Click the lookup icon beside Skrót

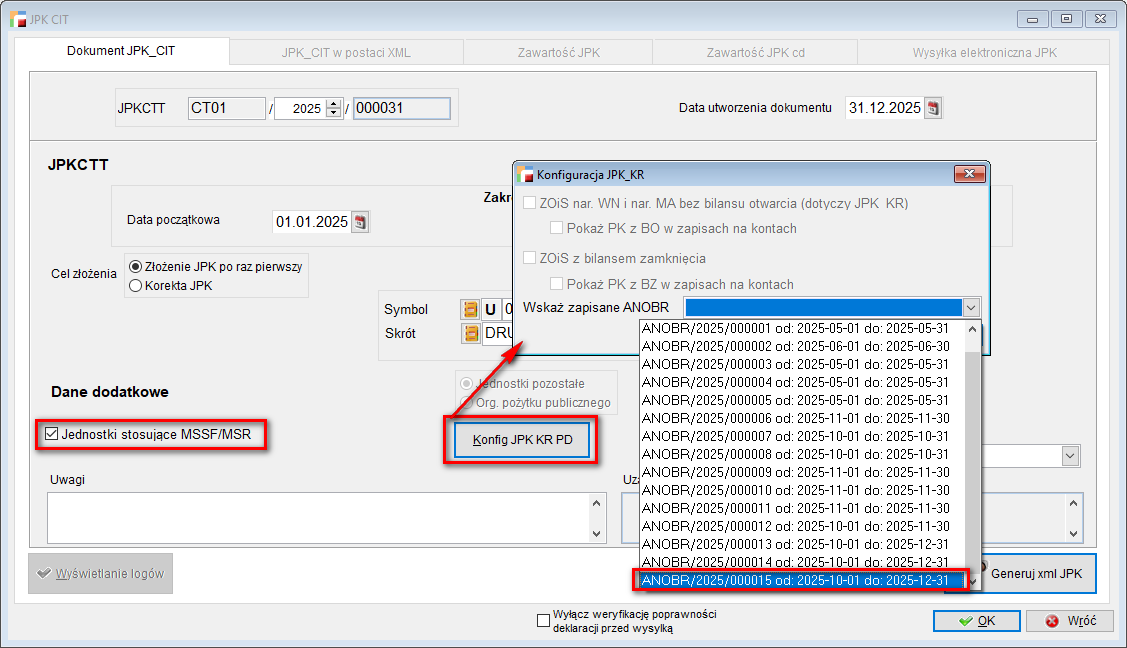coord(469,333)
